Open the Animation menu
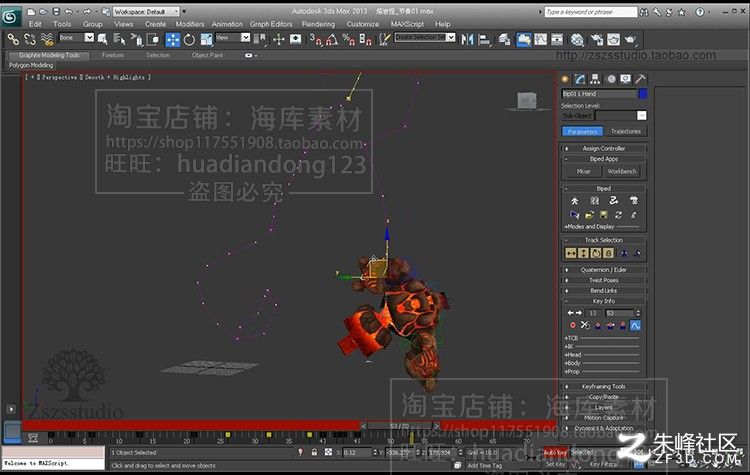This screenshot has height=475, width=750. [x=227, y=24]
